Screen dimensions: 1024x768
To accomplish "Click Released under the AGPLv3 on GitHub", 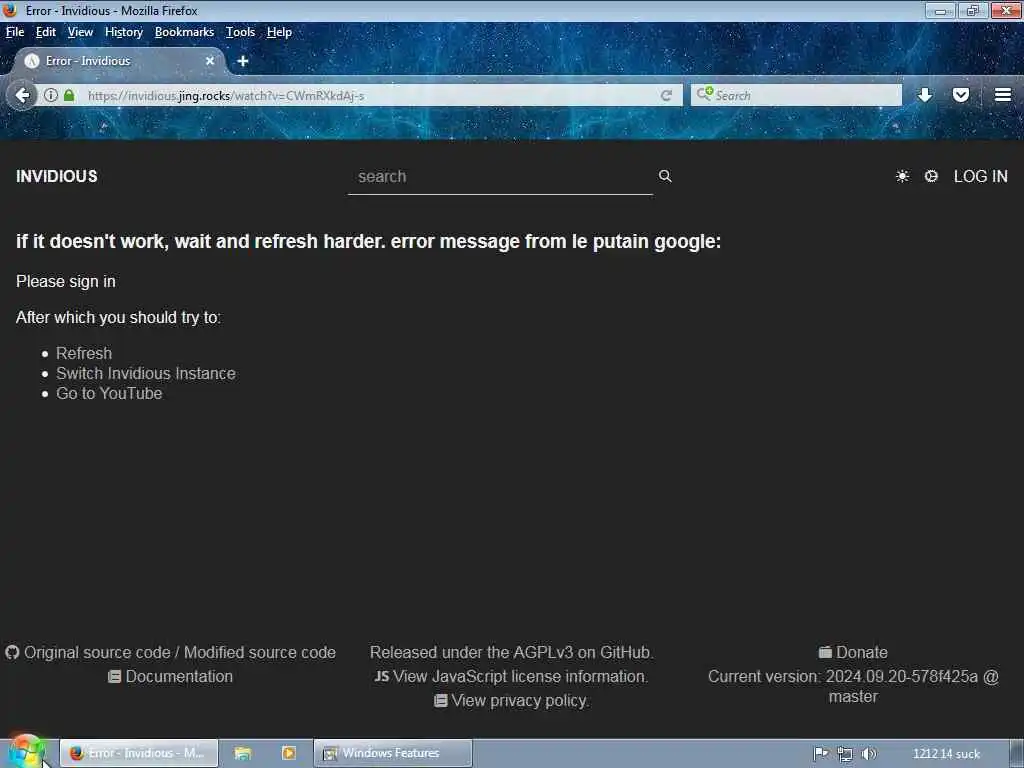I will click(511, 652).
